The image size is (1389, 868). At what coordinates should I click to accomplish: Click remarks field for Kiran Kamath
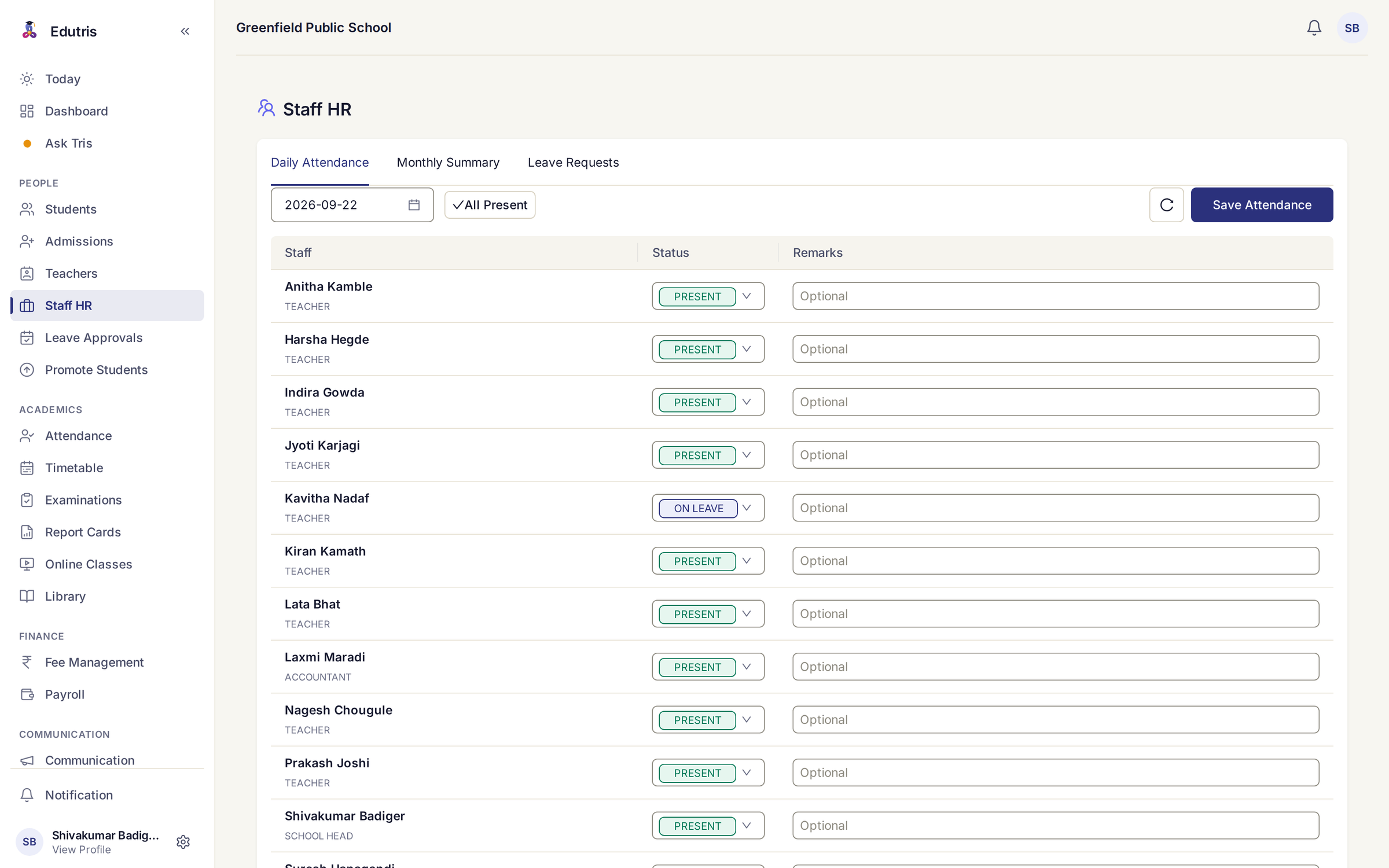1056,561
